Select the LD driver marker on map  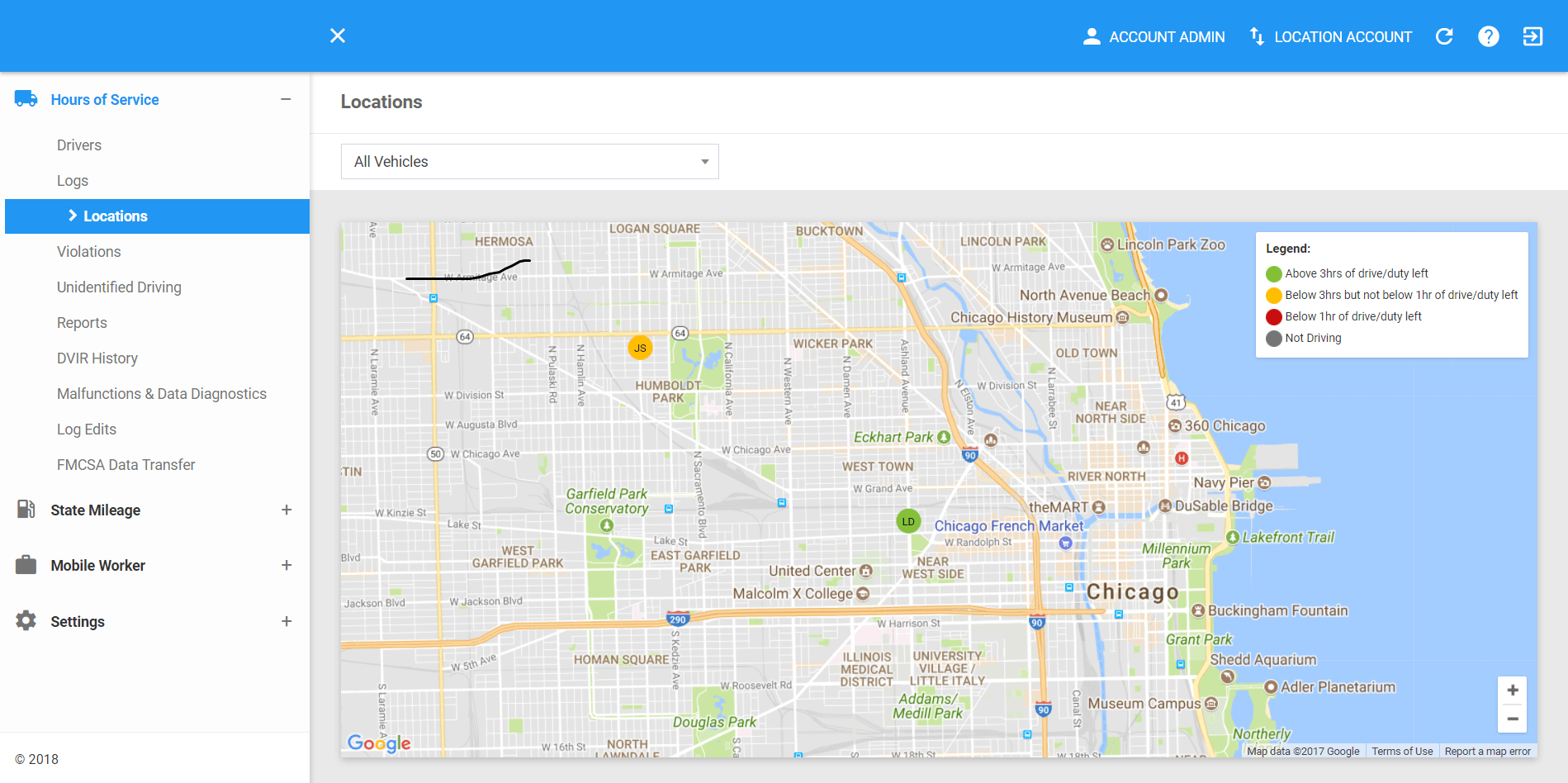coord(908,521)
